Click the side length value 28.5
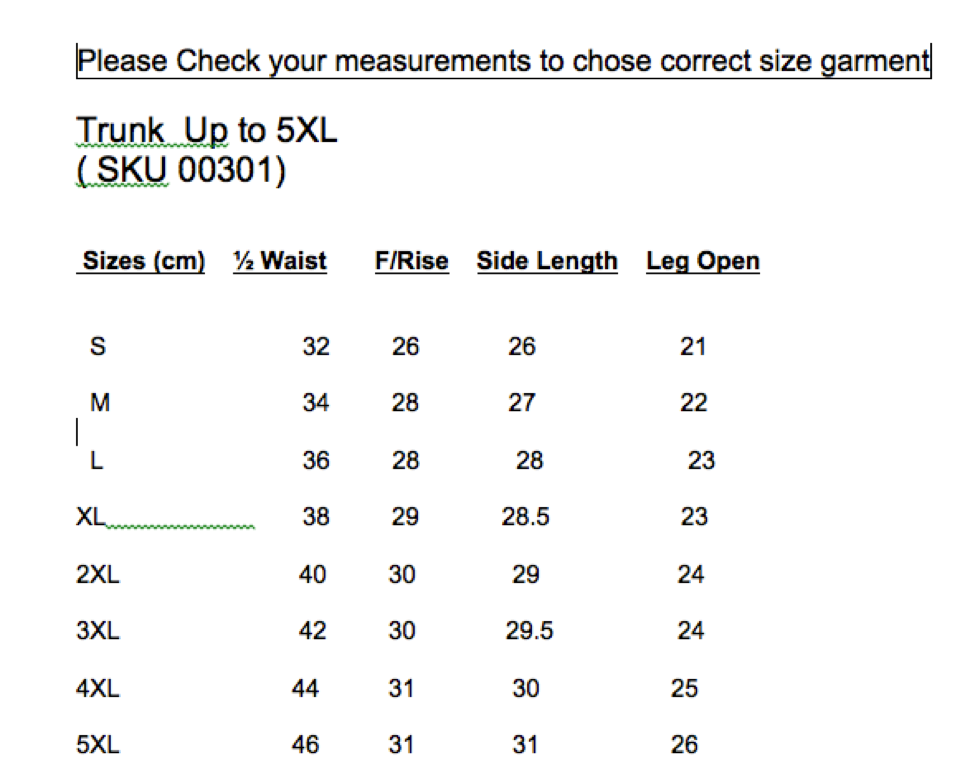This screenshot has height=783, width=975. (526, 517)
